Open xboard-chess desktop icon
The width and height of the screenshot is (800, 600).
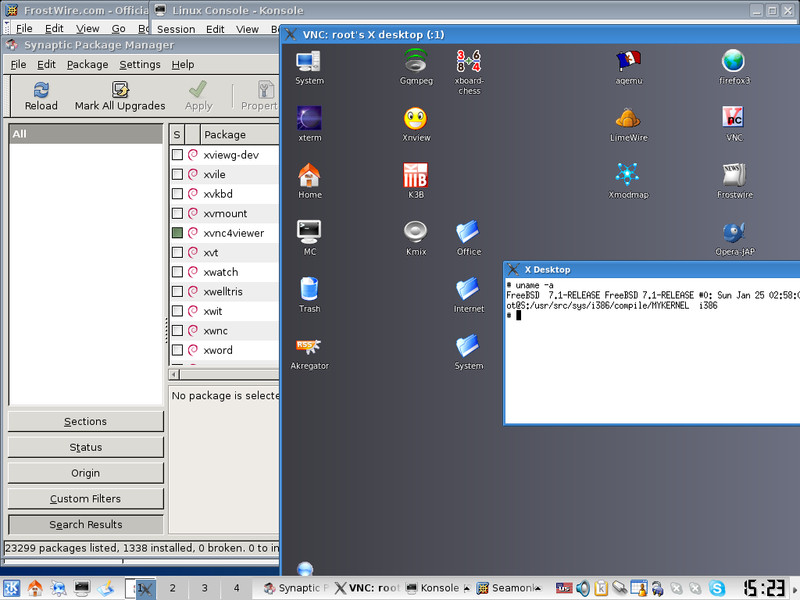(x=468, y=61)
